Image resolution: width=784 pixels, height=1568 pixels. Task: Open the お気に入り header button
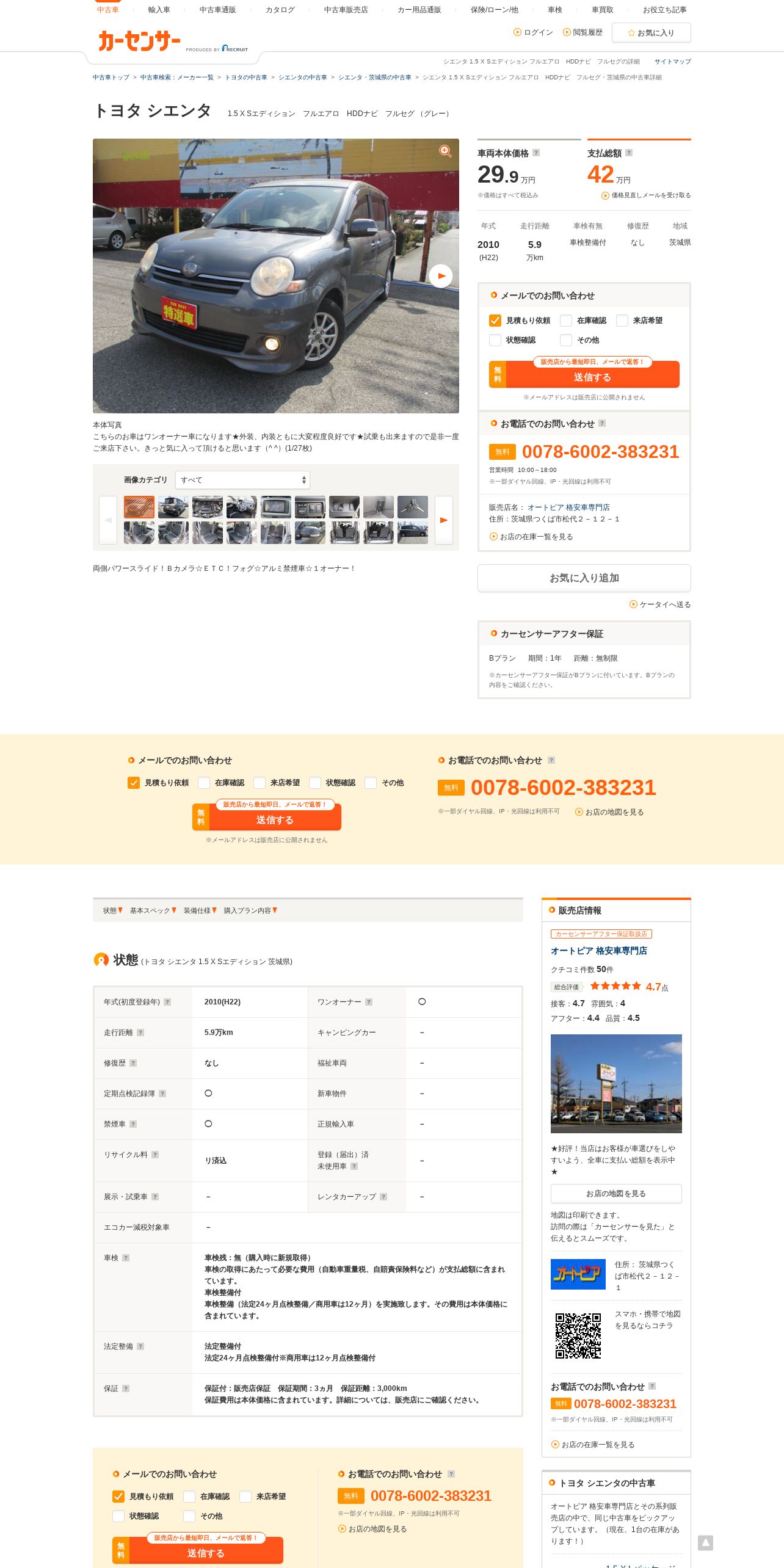652,33
